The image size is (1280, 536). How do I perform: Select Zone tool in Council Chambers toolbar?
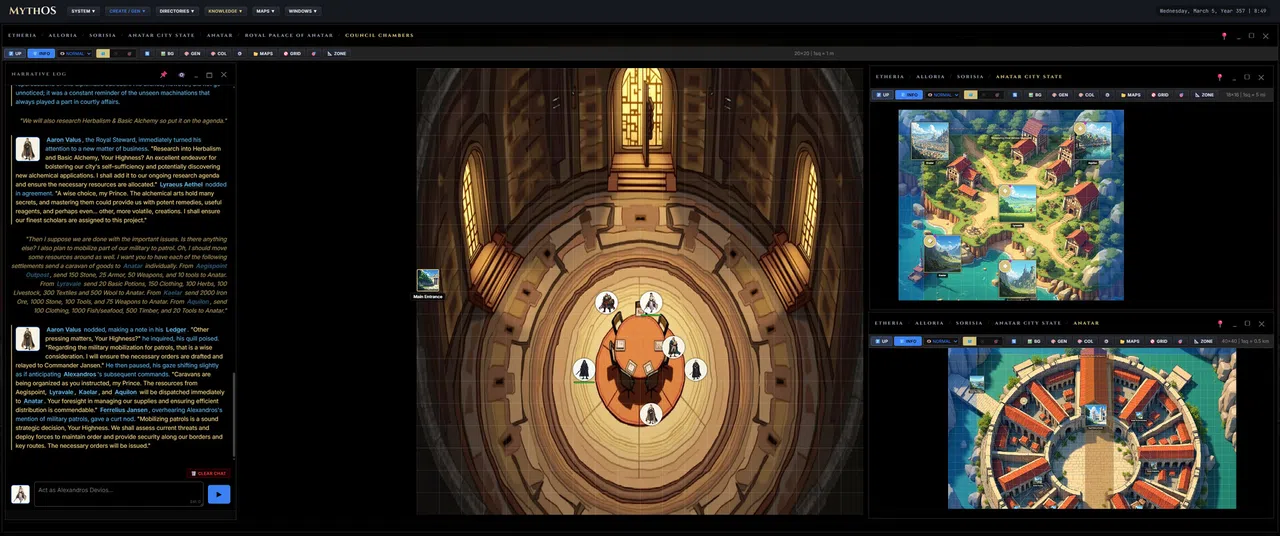(x=337, y=53)
